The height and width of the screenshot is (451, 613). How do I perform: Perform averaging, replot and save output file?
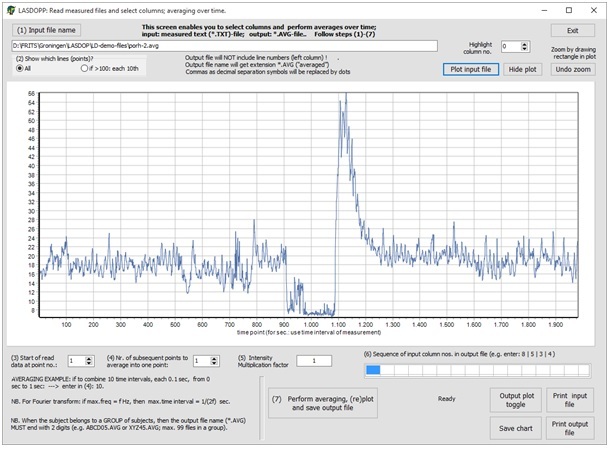323,403
